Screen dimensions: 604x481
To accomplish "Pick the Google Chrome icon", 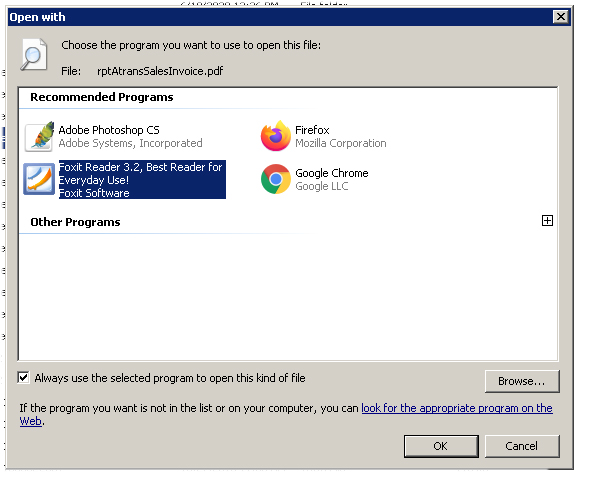I will [x=275, y=179].
